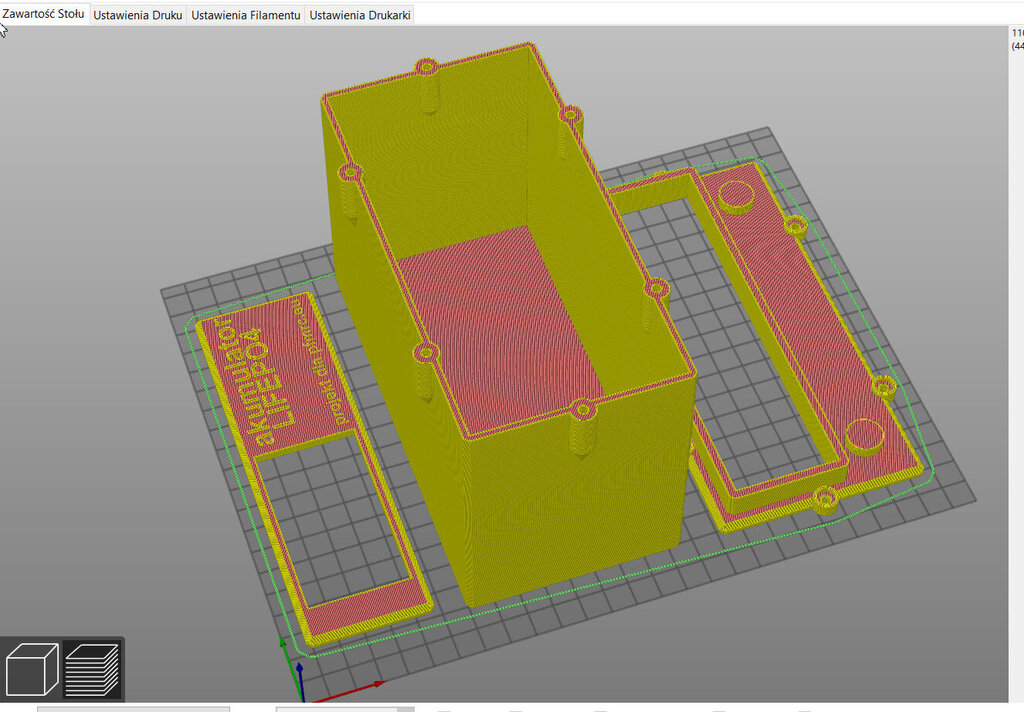
Task: Open the Ustawienia Druku tab
Action: [138, 16]
